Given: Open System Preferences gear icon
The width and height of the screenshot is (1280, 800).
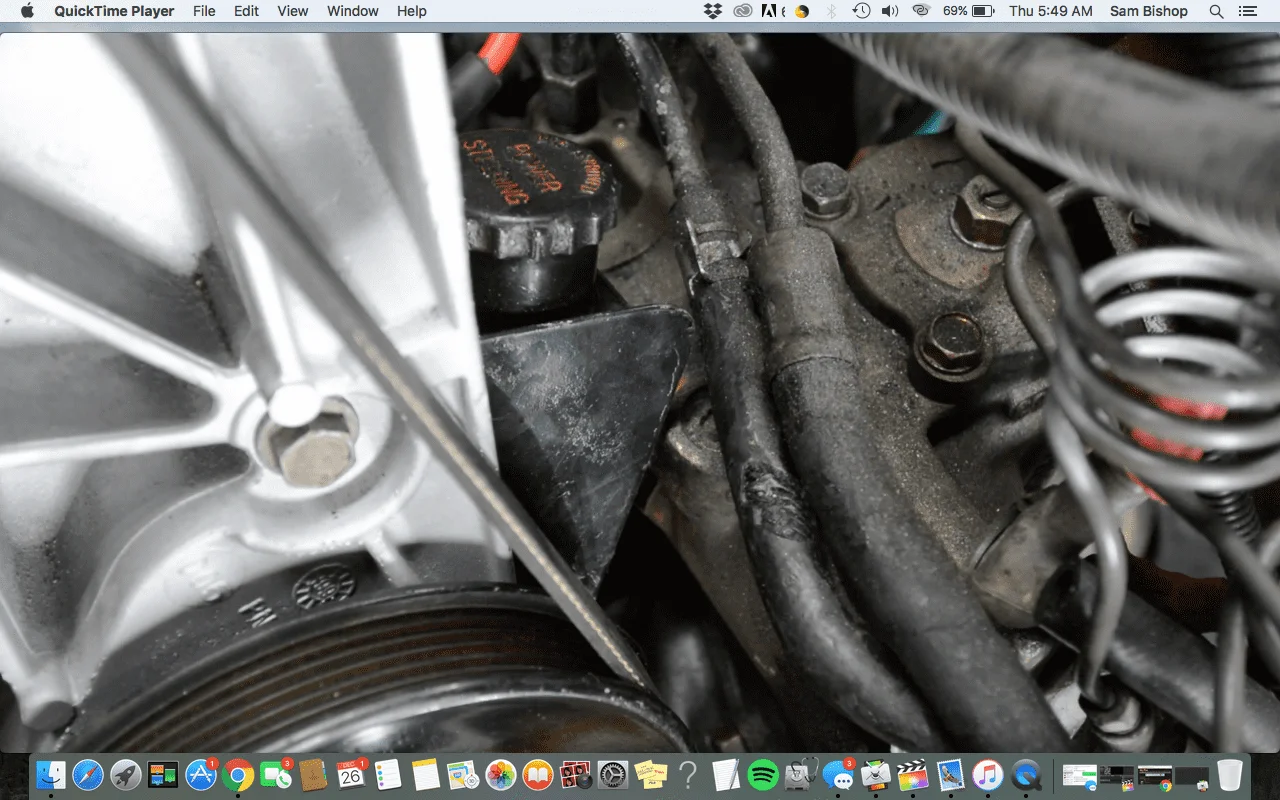Looking at the screenshot, I should tap(613, 774).
